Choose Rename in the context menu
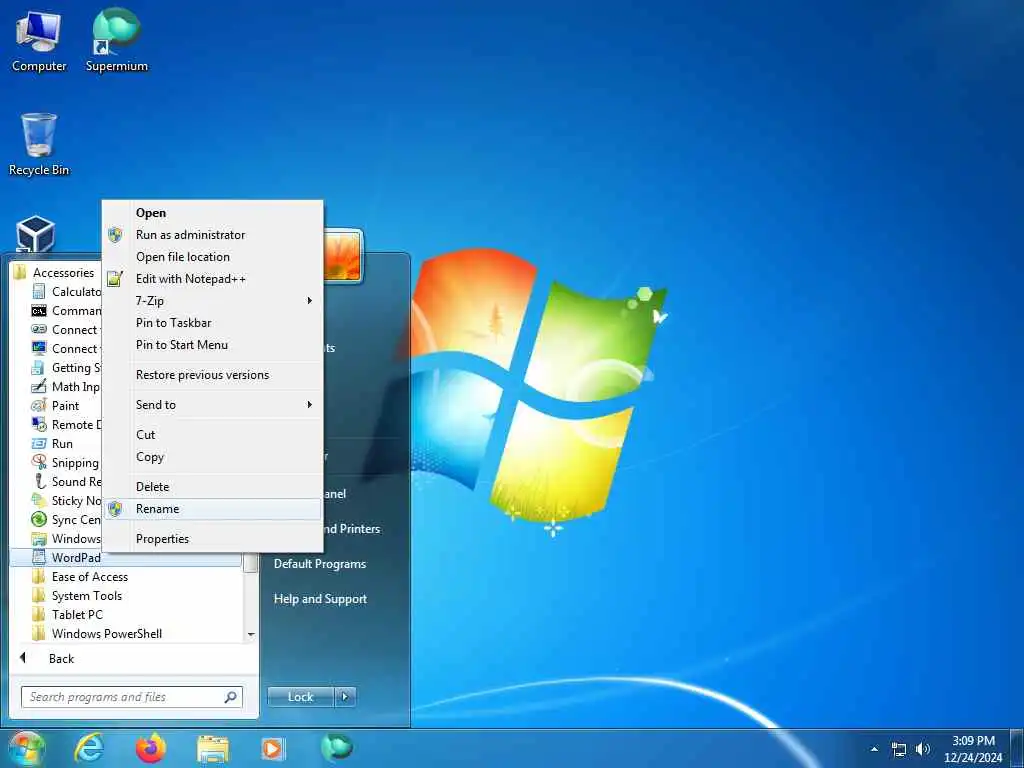 [x=212, y=509]
